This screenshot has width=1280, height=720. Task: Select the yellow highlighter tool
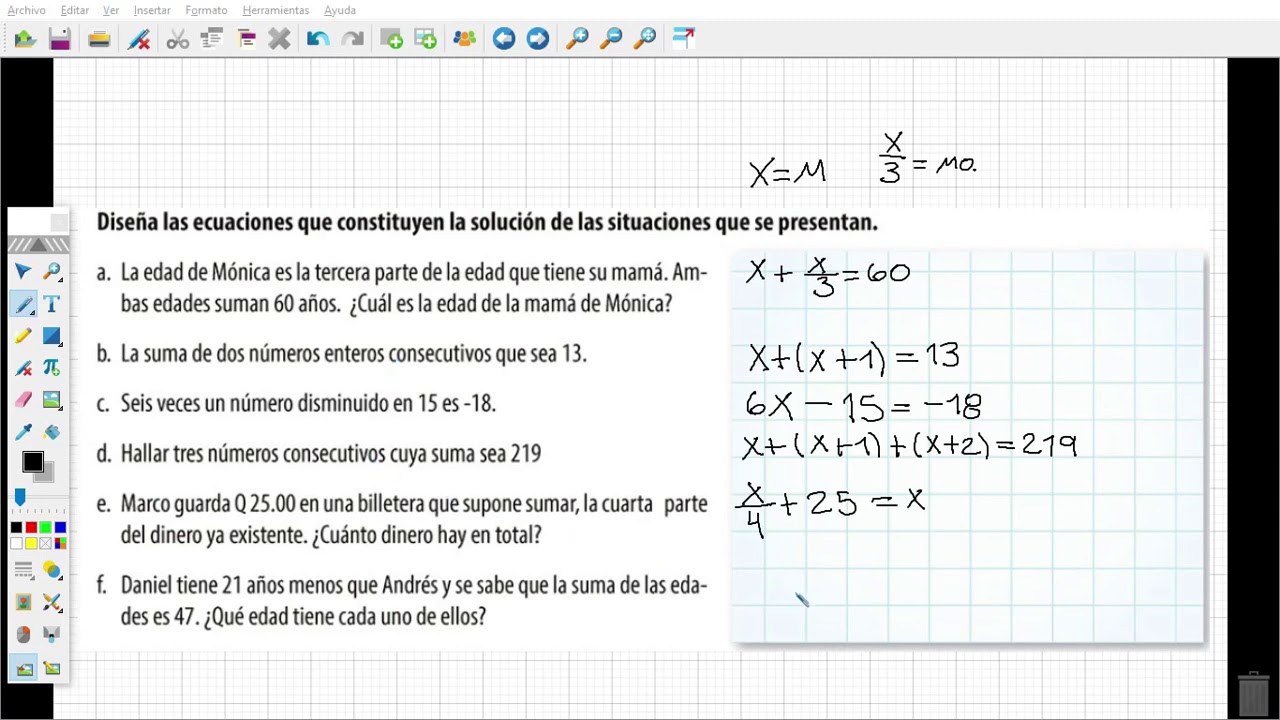point(23,336)
